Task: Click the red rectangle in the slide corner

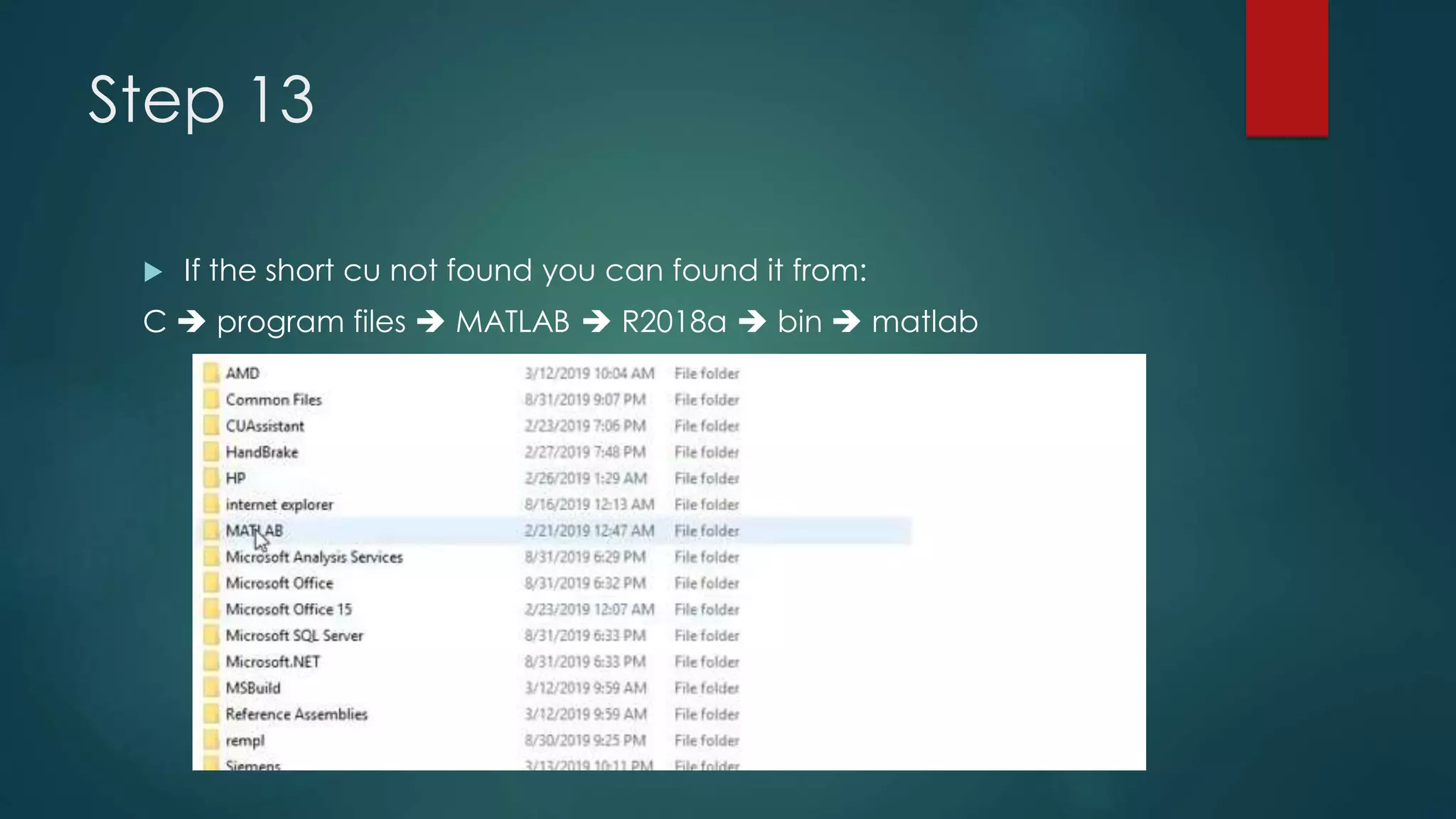Action: [x=1286, y=68]
